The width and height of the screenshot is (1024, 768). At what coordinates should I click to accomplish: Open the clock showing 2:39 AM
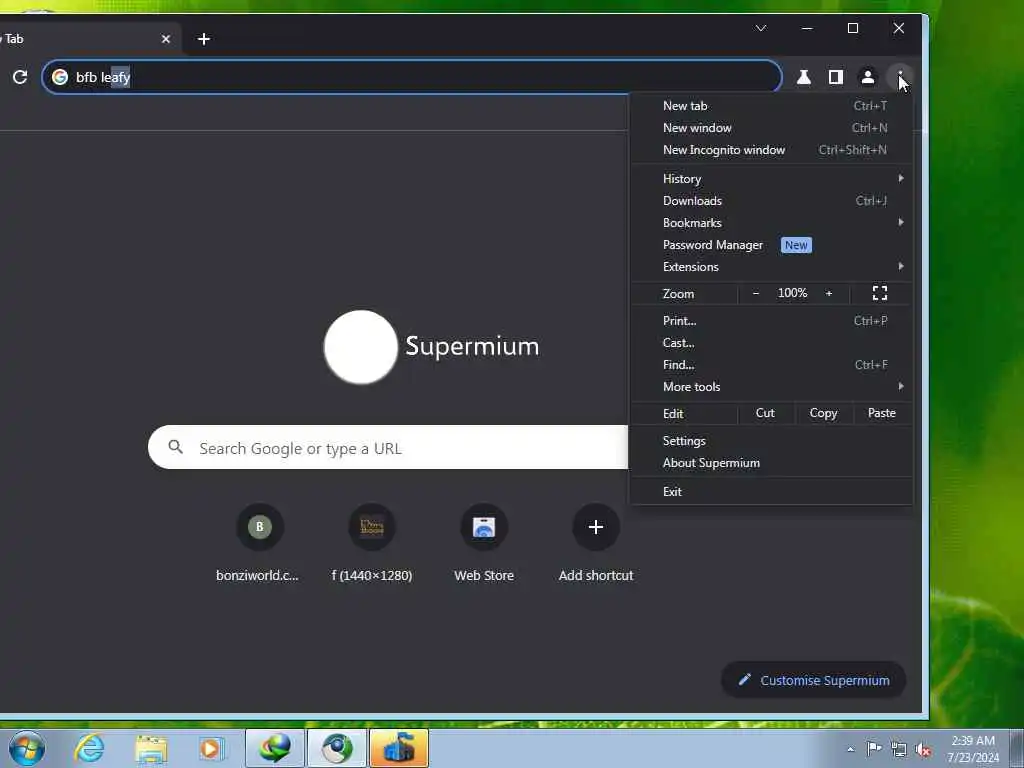click(x=973, y=748)
